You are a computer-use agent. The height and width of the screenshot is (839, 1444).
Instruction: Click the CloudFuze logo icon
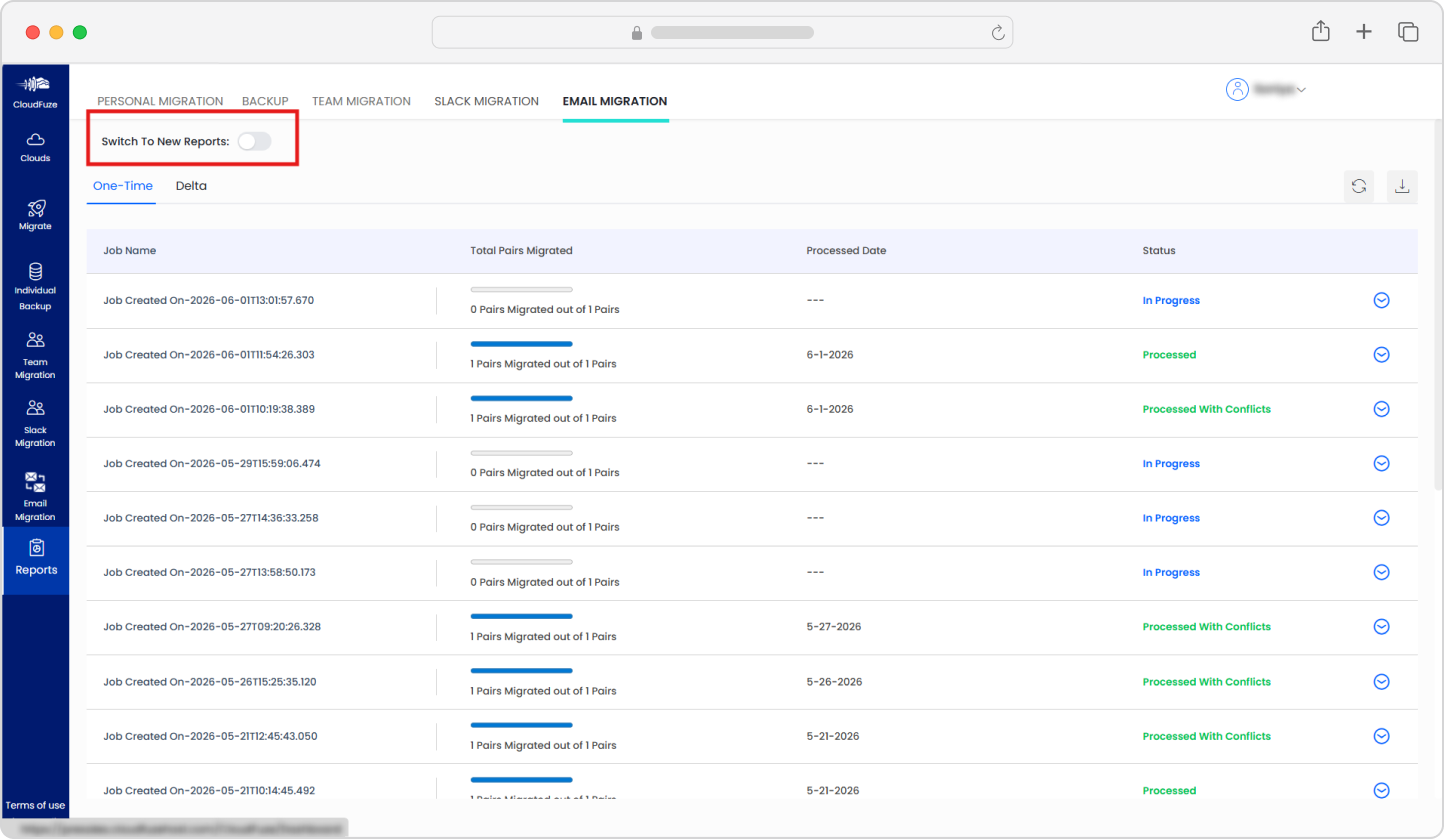tap(35, 84)
